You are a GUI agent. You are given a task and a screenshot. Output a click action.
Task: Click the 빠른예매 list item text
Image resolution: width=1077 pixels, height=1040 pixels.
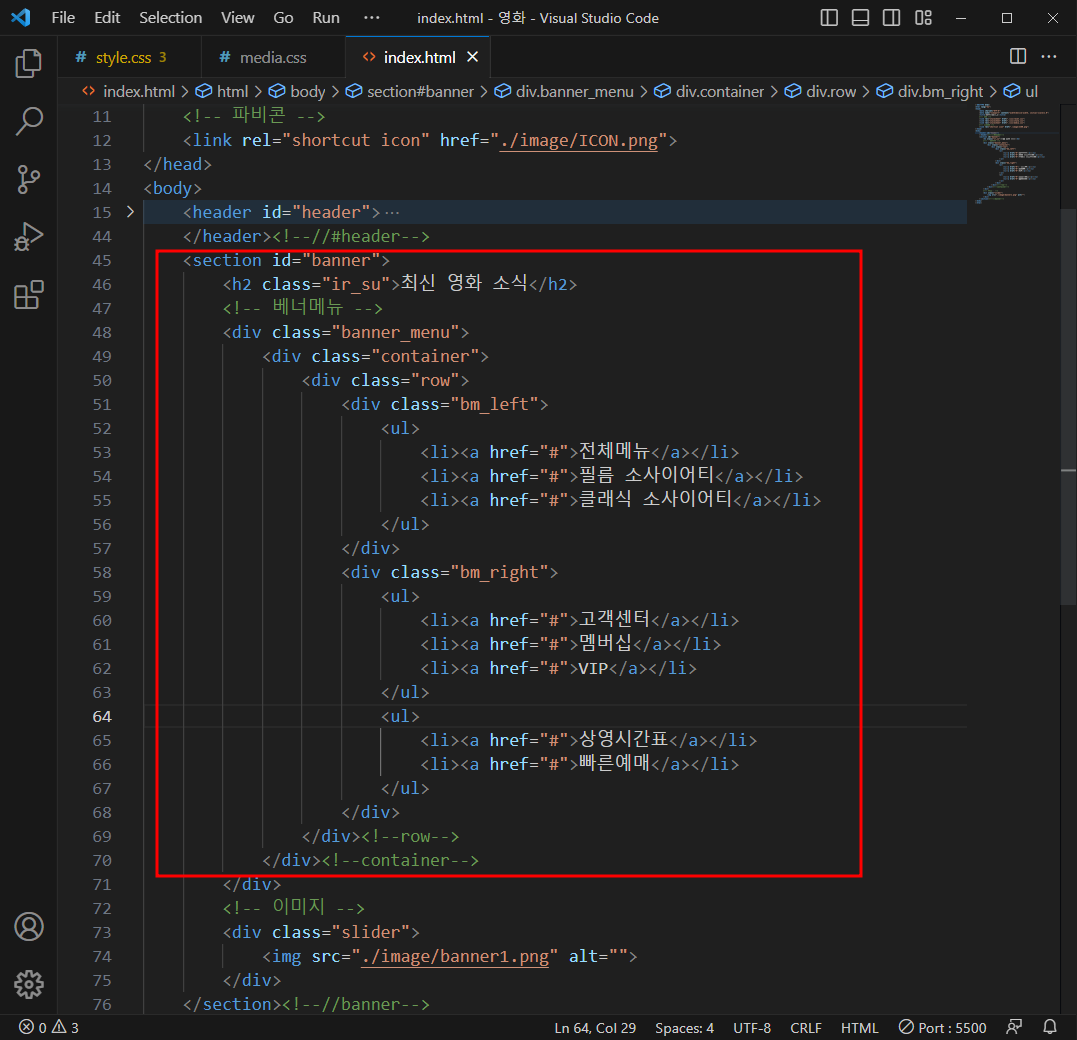[x=614, y=763]
